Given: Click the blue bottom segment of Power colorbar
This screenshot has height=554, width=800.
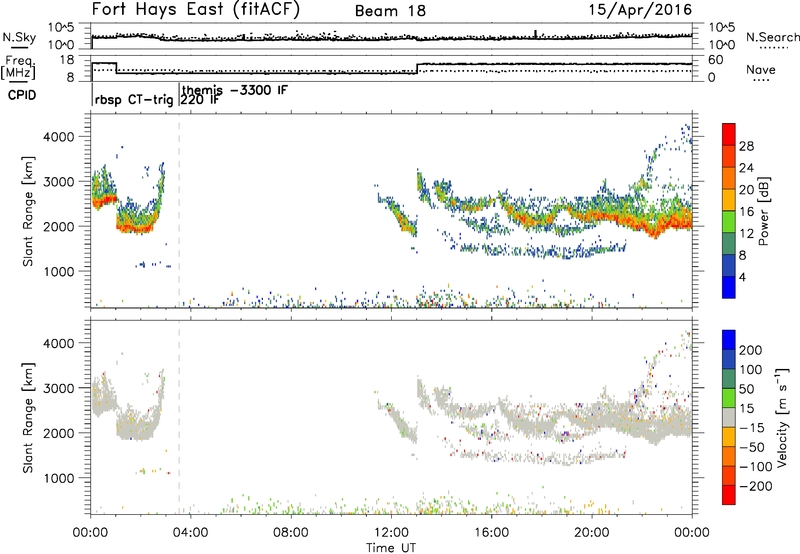Looking at the screenshot, I should pos(729,287).
